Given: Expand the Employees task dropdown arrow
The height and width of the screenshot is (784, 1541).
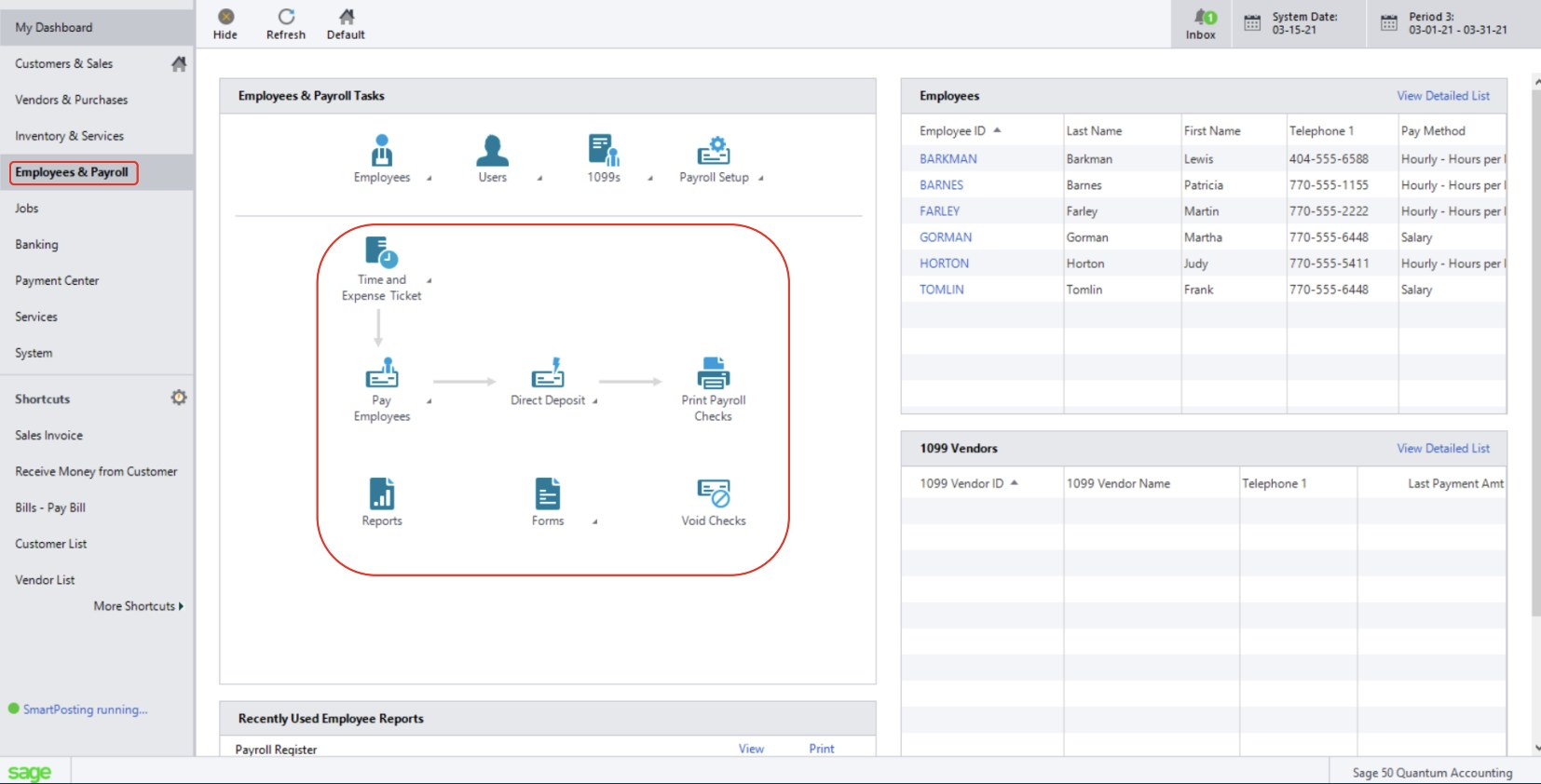Looking at the screenshot, I should point(429,178).
